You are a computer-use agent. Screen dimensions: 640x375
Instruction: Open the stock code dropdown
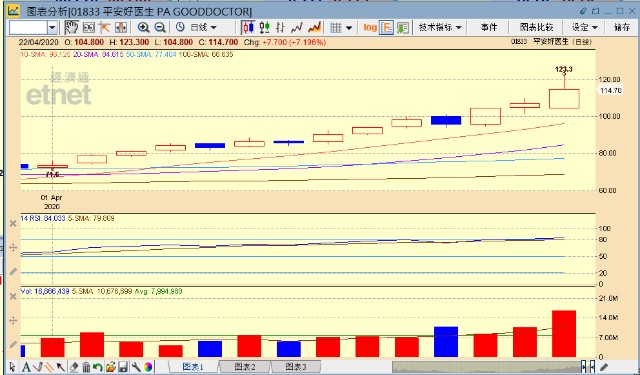[x=52, y=28]
